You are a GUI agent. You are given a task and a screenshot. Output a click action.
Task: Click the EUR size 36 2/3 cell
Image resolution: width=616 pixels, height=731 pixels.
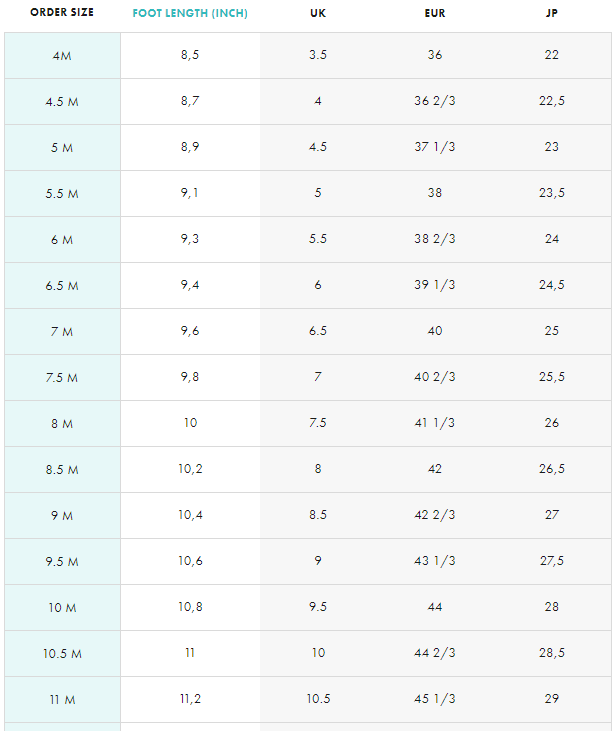pyautogui.click(x=435, y=101)
